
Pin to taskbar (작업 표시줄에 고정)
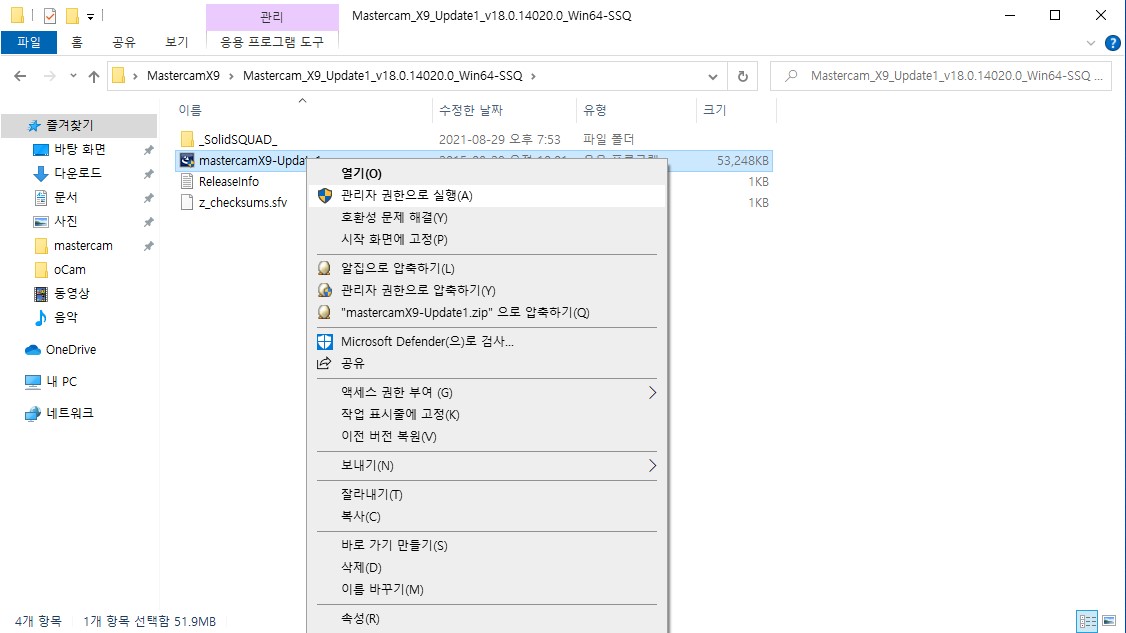(x=487, y=415)
